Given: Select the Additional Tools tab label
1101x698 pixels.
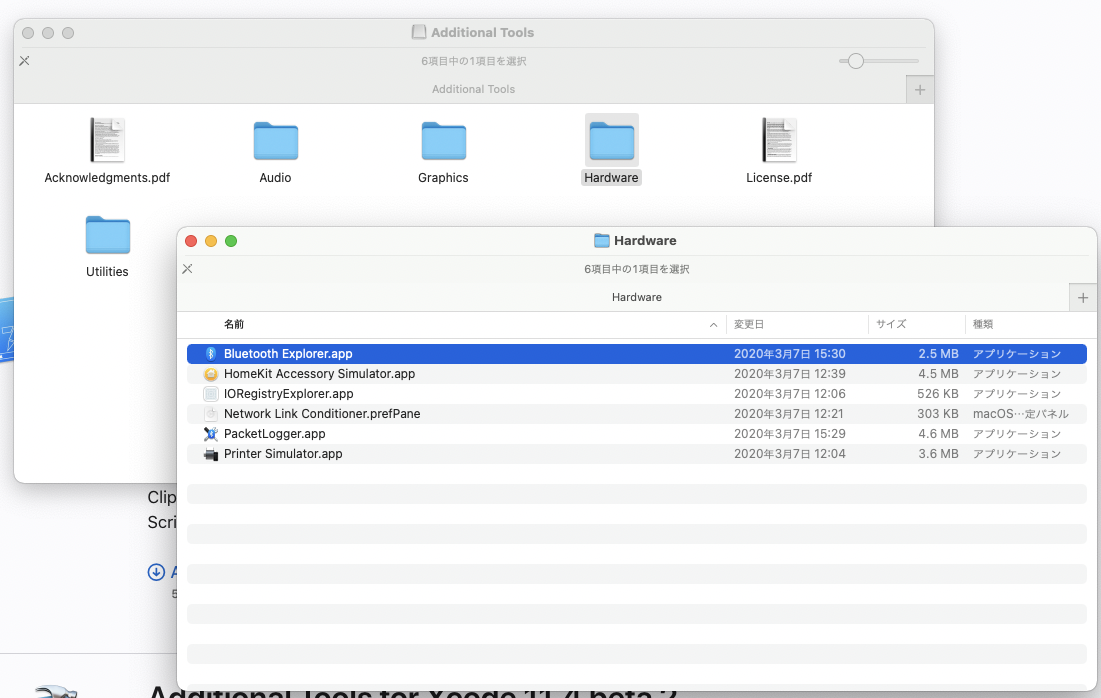Looking at the screenshot, I should (x=473, y=90).
